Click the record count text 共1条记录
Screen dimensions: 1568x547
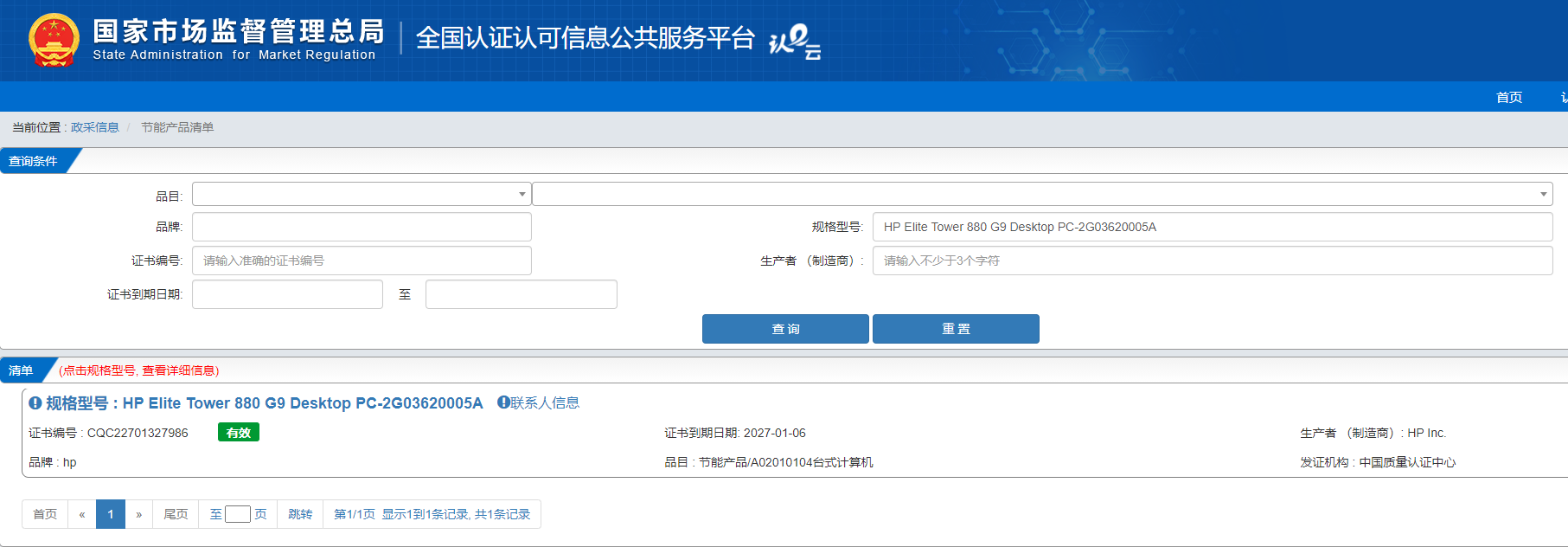pyautogui.click(x=502, y=514)
